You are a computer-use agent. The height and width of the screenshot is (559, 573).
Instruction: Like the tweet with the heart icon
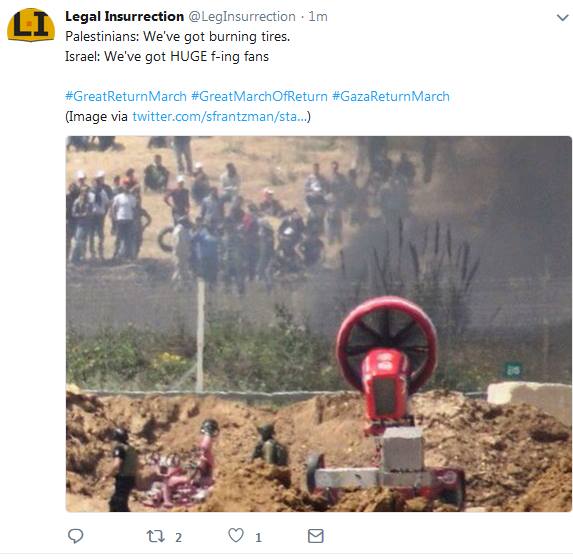click(x=236, y=536)
